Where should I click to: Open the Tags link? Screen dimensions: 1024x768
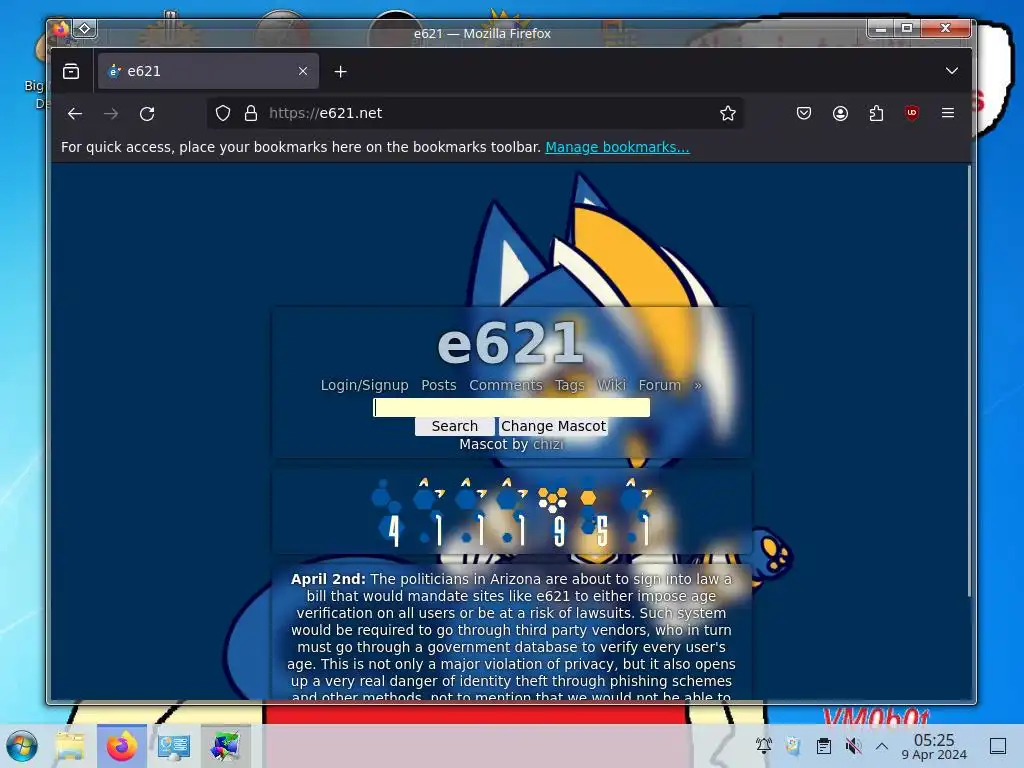570,385
